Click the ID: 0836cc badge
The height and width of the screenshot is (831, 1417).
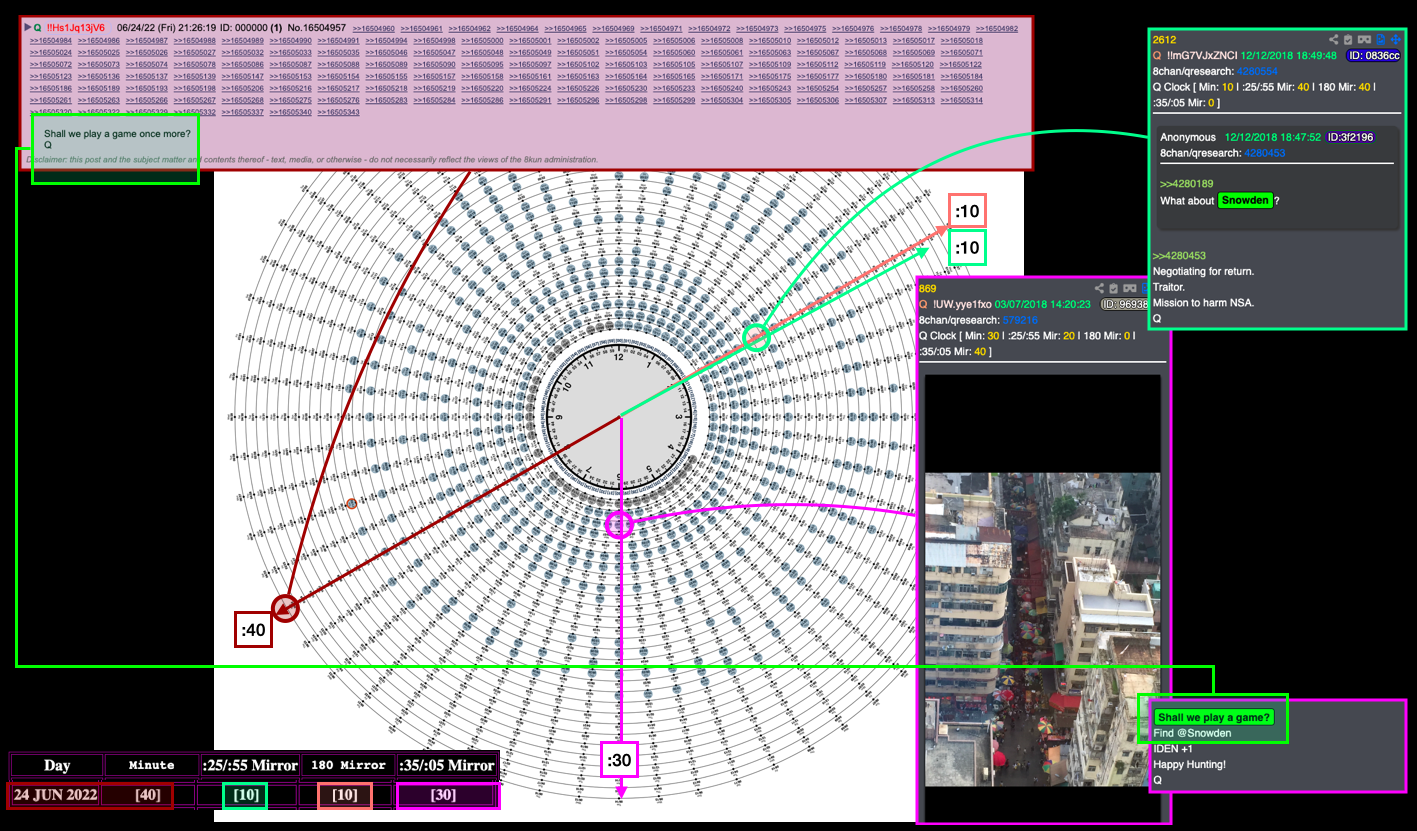[1374, 56]
